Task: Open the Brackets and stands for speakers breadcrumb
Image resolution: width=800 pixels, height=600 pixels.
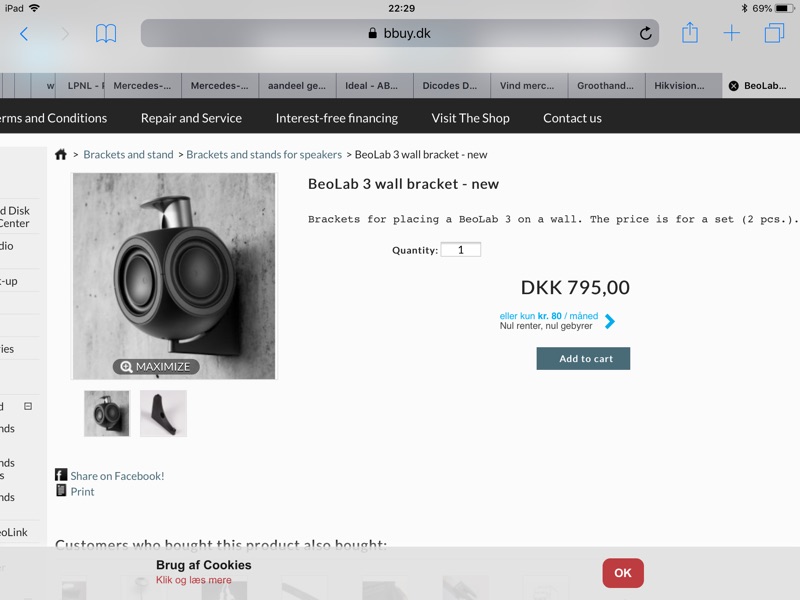Action: (264, 155)
